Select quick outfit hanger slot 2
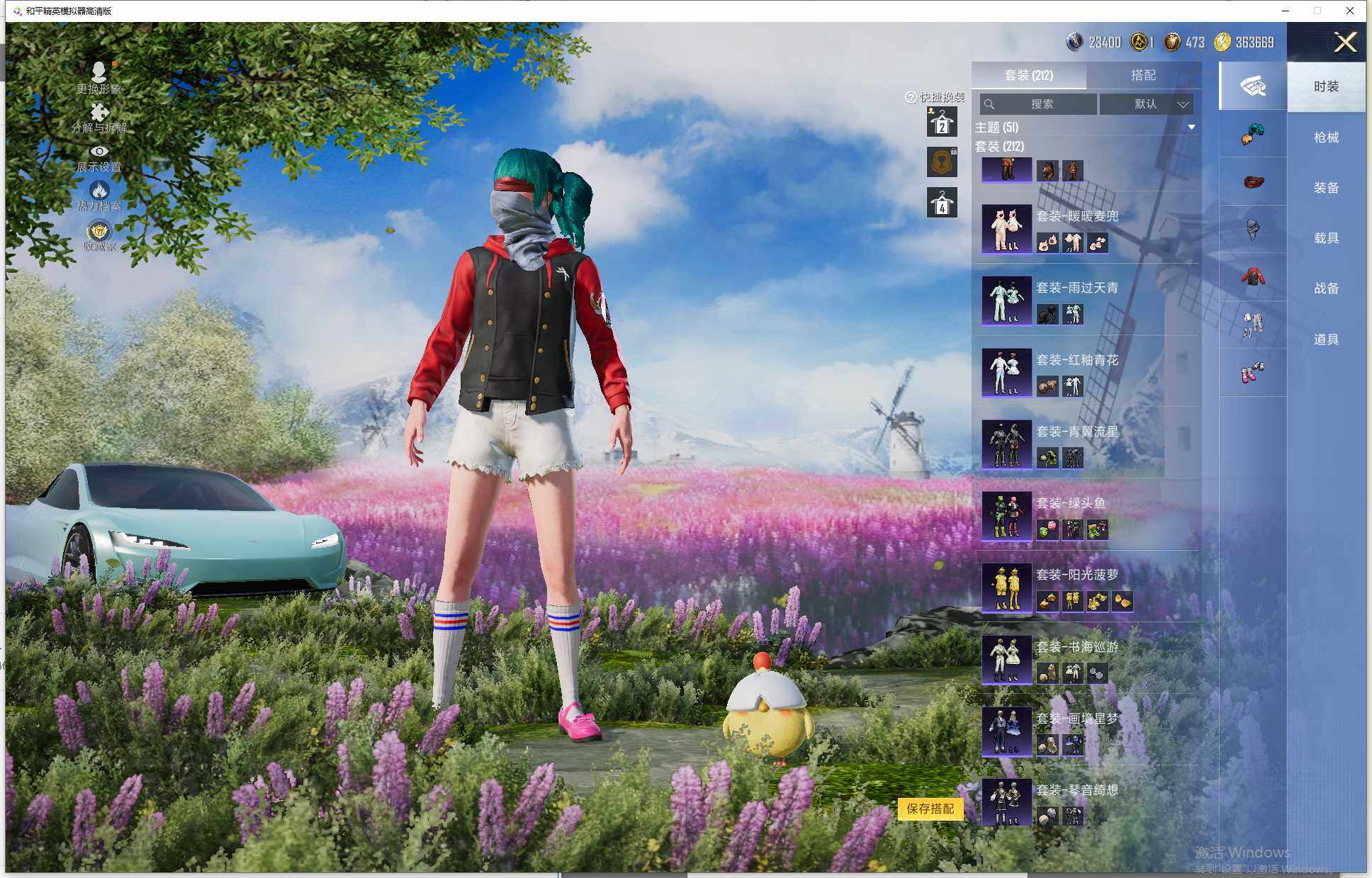 [942, 123]
